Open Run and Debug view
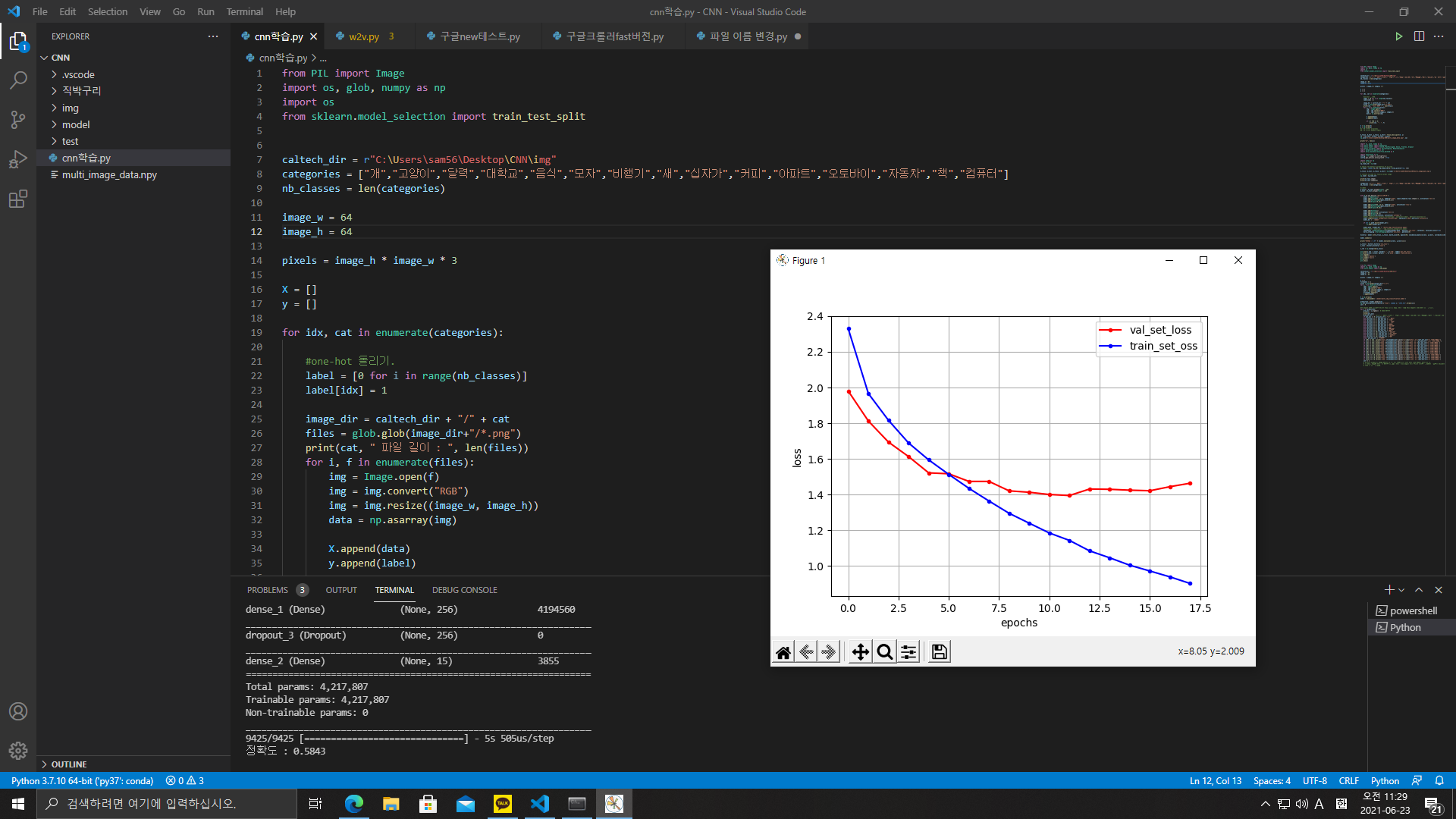1456x819 pixels. pyautogui.click(x=18, y=159)
